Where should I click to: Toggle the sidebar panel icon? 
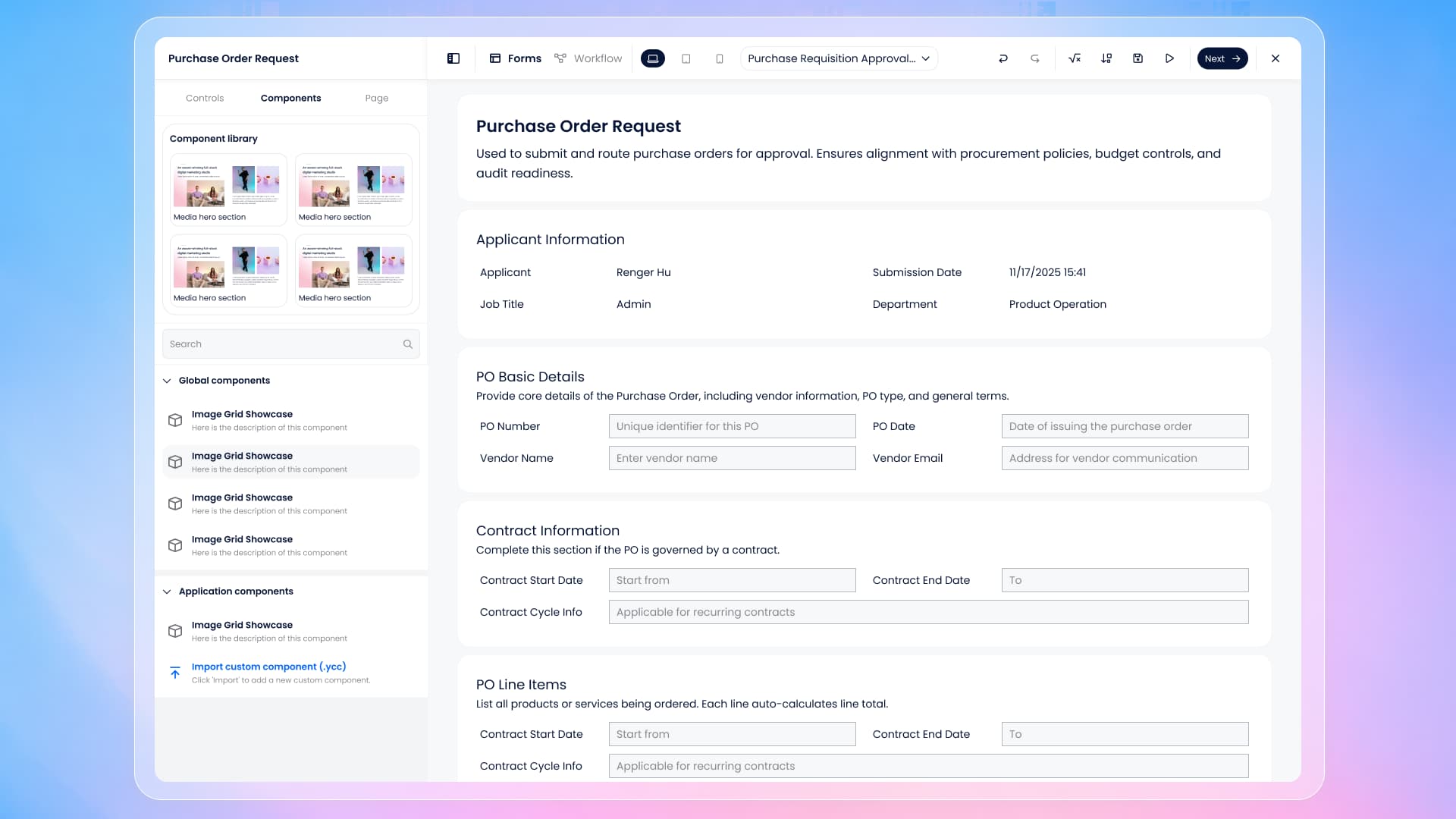tap(453, 58)
